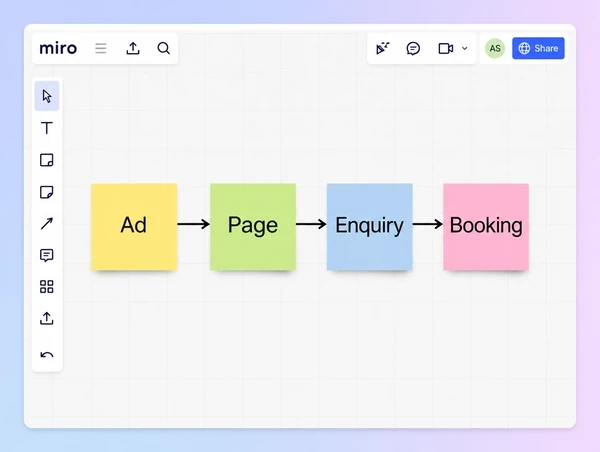600x452 pixels.
Task: Open the board search icon
Action: tap(164, 48)
